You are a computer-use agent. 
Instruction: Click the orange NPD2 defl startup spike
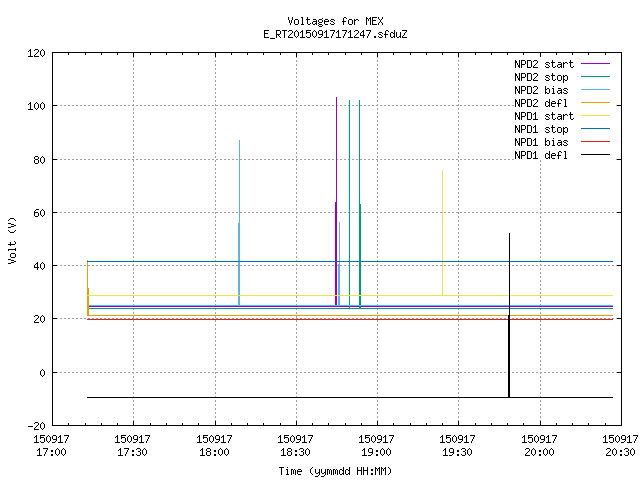[x=88, y=288]
